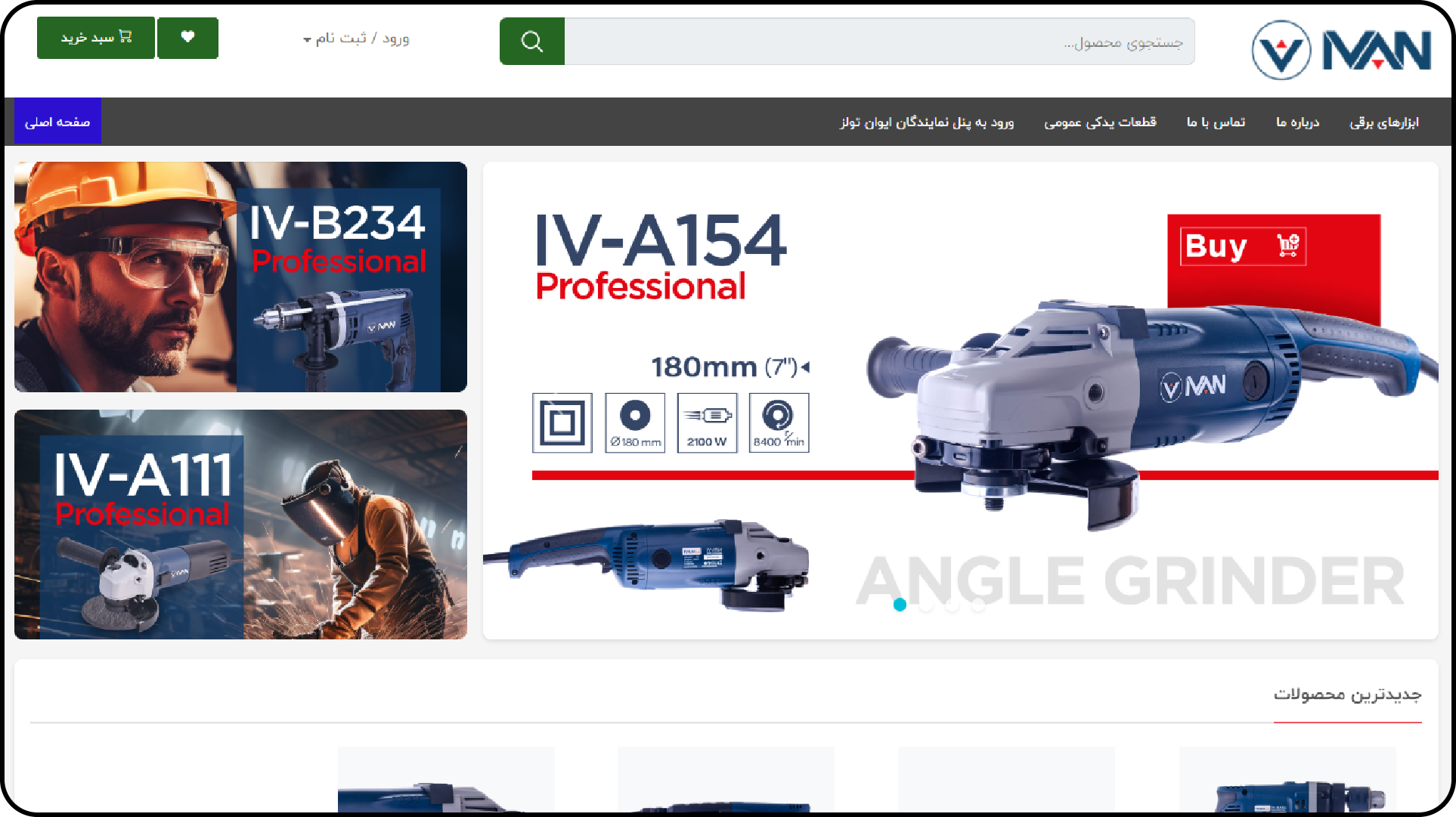Image resolution: width=1456 pixels, height=817 pixels.
Task: Click the double insulation square icon
Action: click(562, 422)
